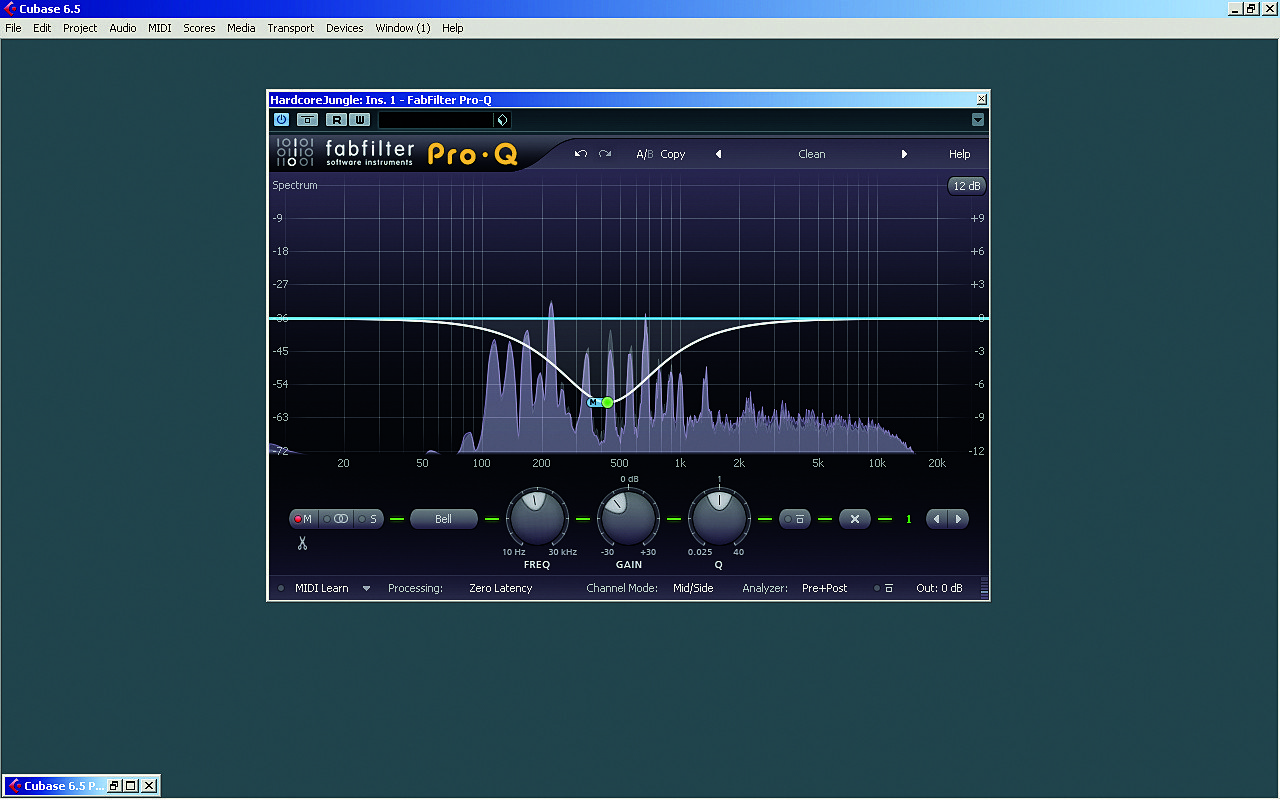Restore the minimized Cubase 6.5 project window
Image resolution: width=1280 pixels, height=800 pixels.
(x=114, y=786)
